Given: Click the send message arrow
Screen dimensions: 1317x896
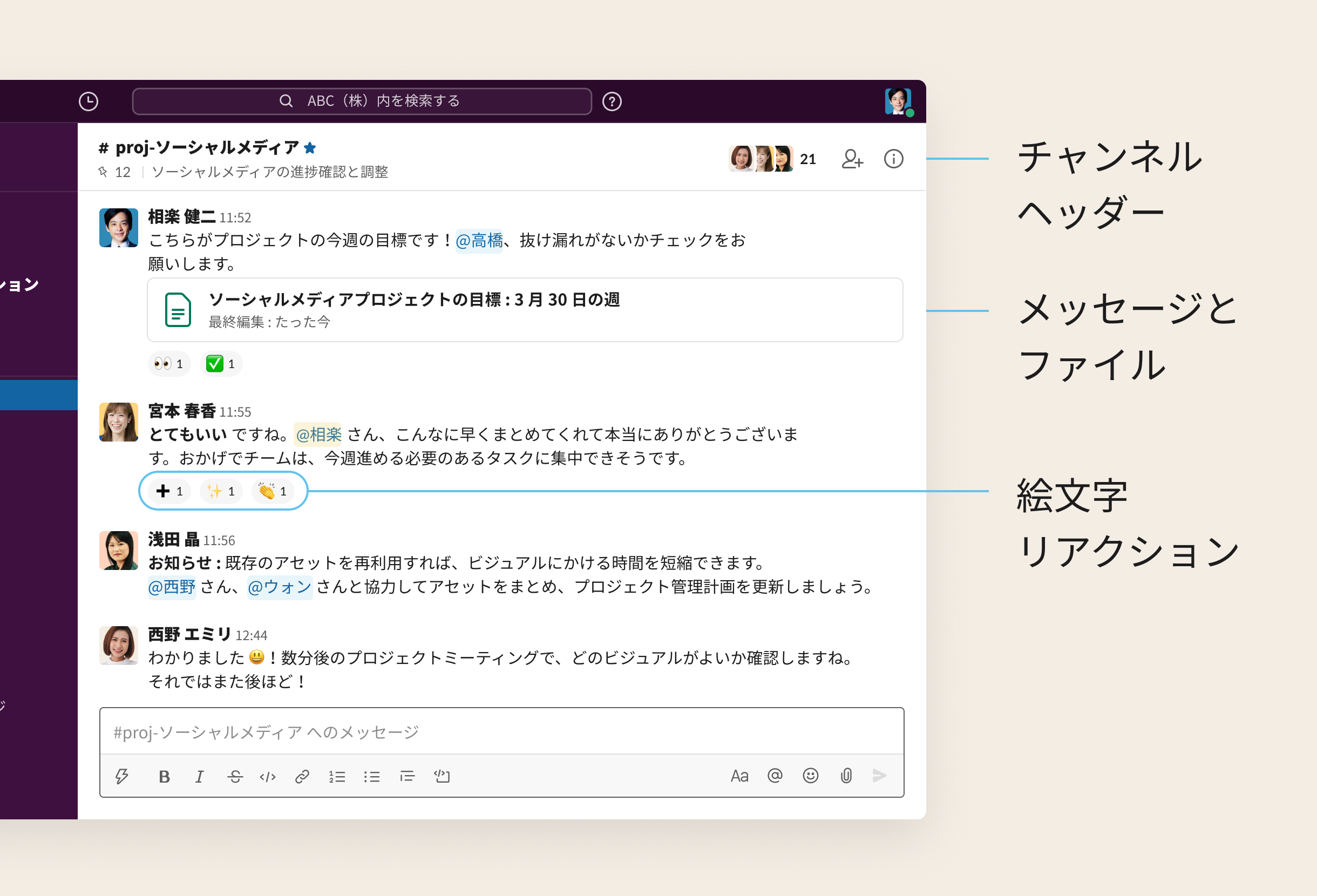Looking at the screenshot, I should coord(879,775).
